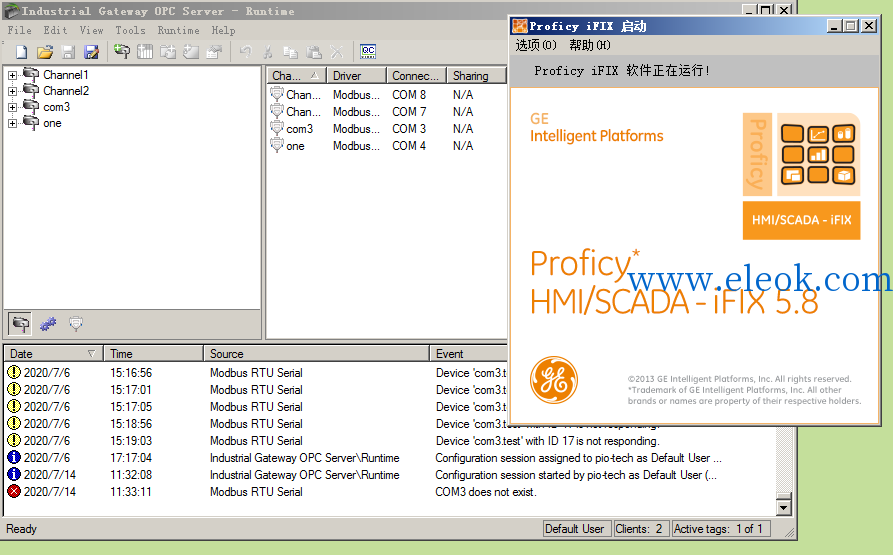The image size is (893, 555).
Task: Click the Proficy iFIX title bar icon
Action: (x=519, y=26)
